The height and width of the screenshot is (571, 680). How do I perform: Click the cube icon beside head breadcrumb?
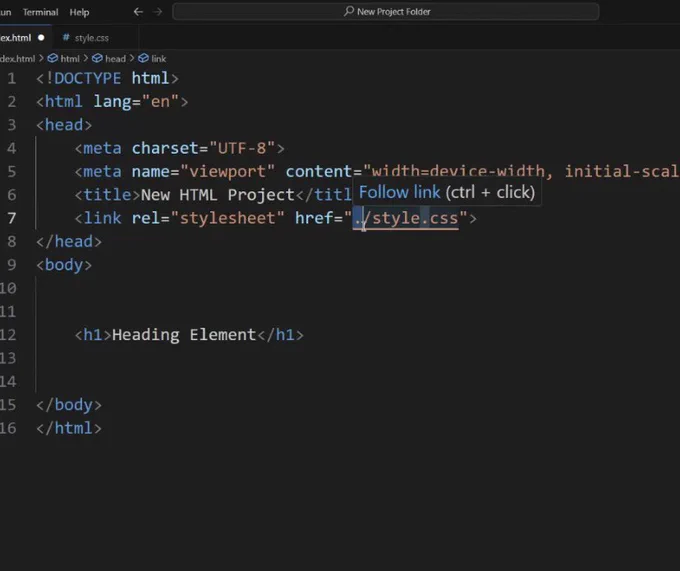(x=97, y=58)
